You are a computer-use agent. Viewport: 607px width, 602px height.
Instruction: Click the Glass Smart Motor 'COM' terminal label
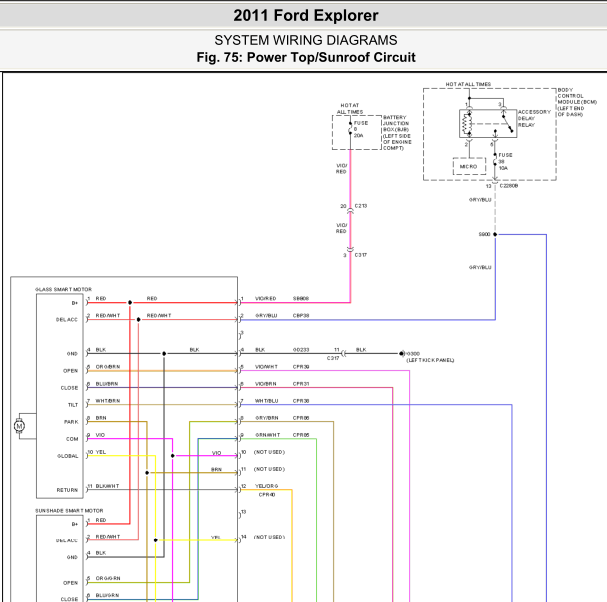click(x=72, y=439)
